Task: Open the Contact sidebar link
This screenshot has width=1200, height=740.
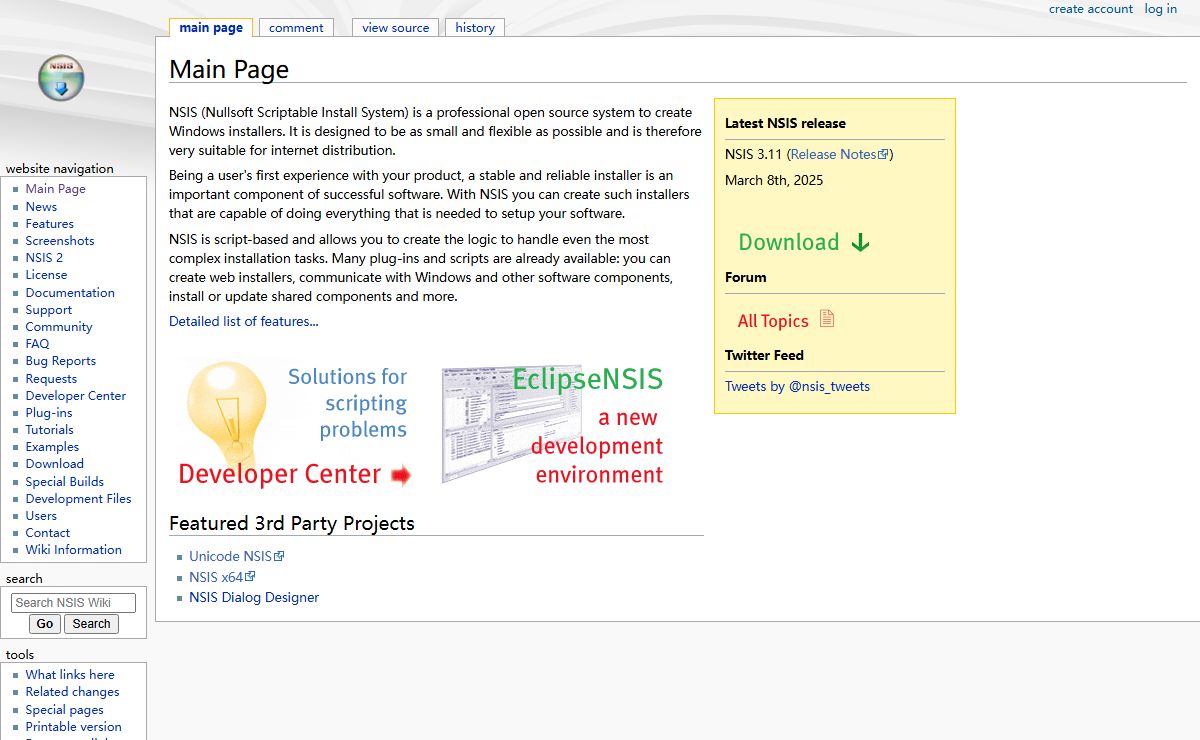Action: [48, 533]
